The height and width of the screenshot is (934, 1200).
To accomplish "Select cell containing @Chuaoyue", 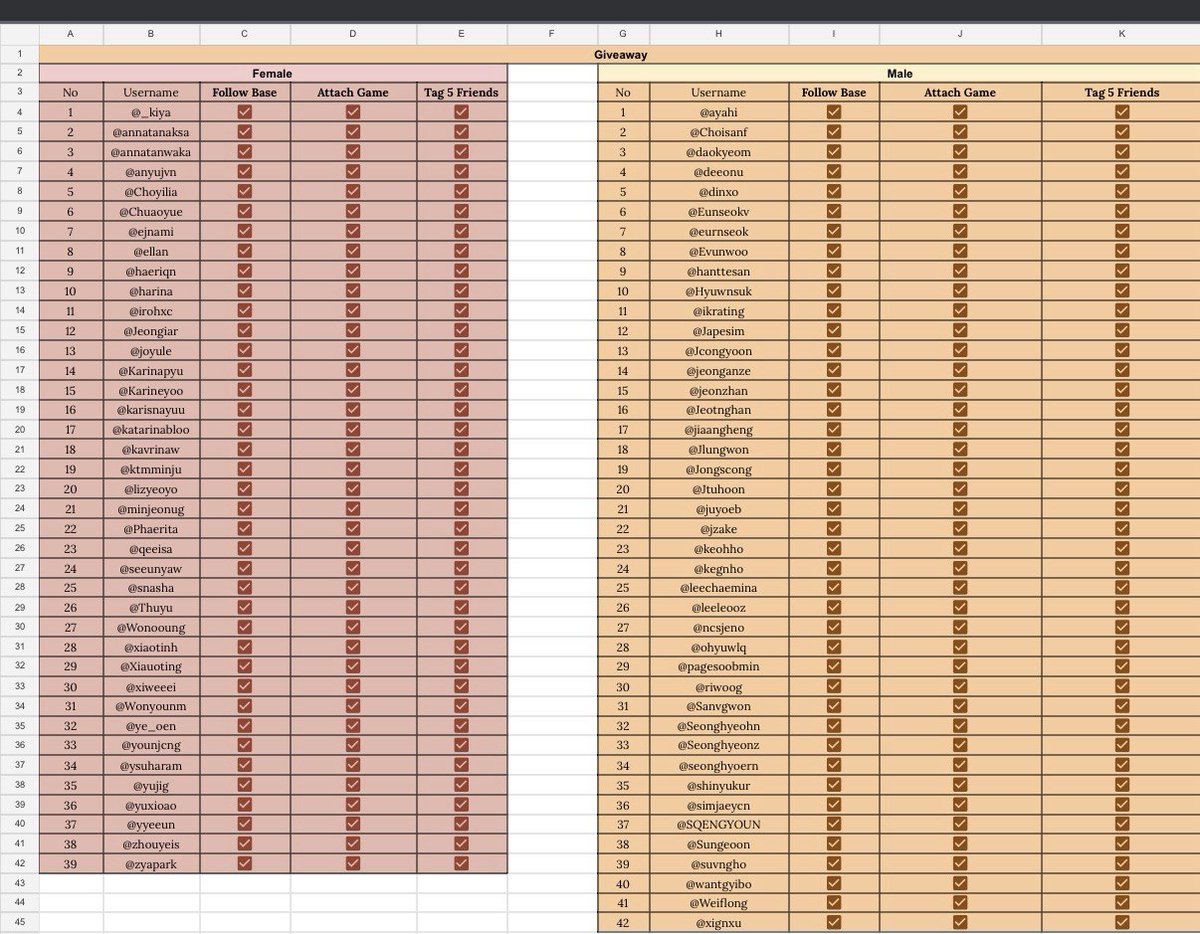I will (151, 211).
